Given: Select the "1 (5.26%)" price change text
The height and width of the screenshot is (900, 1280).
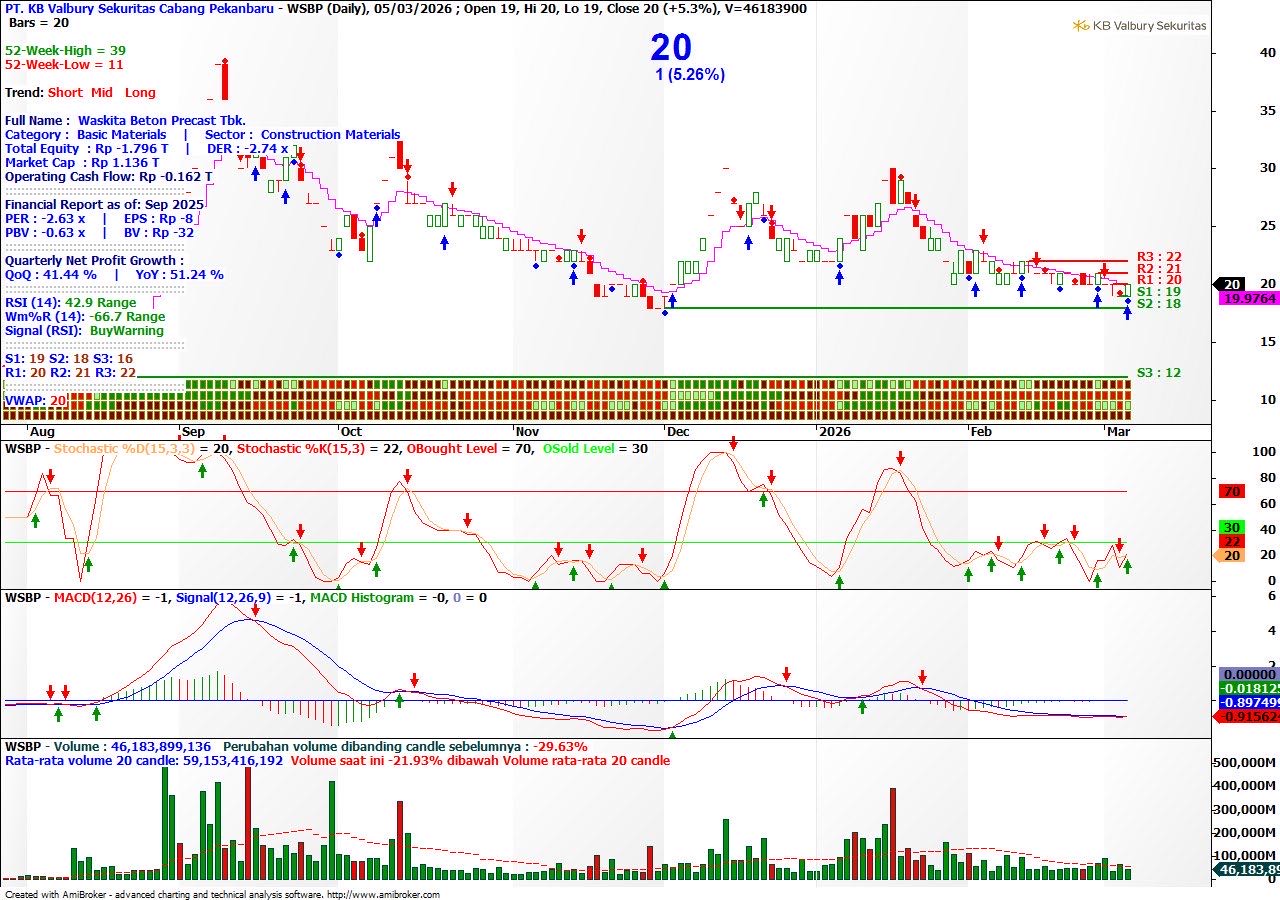Looking at the screenshot, I should click(x=690, y=75).
